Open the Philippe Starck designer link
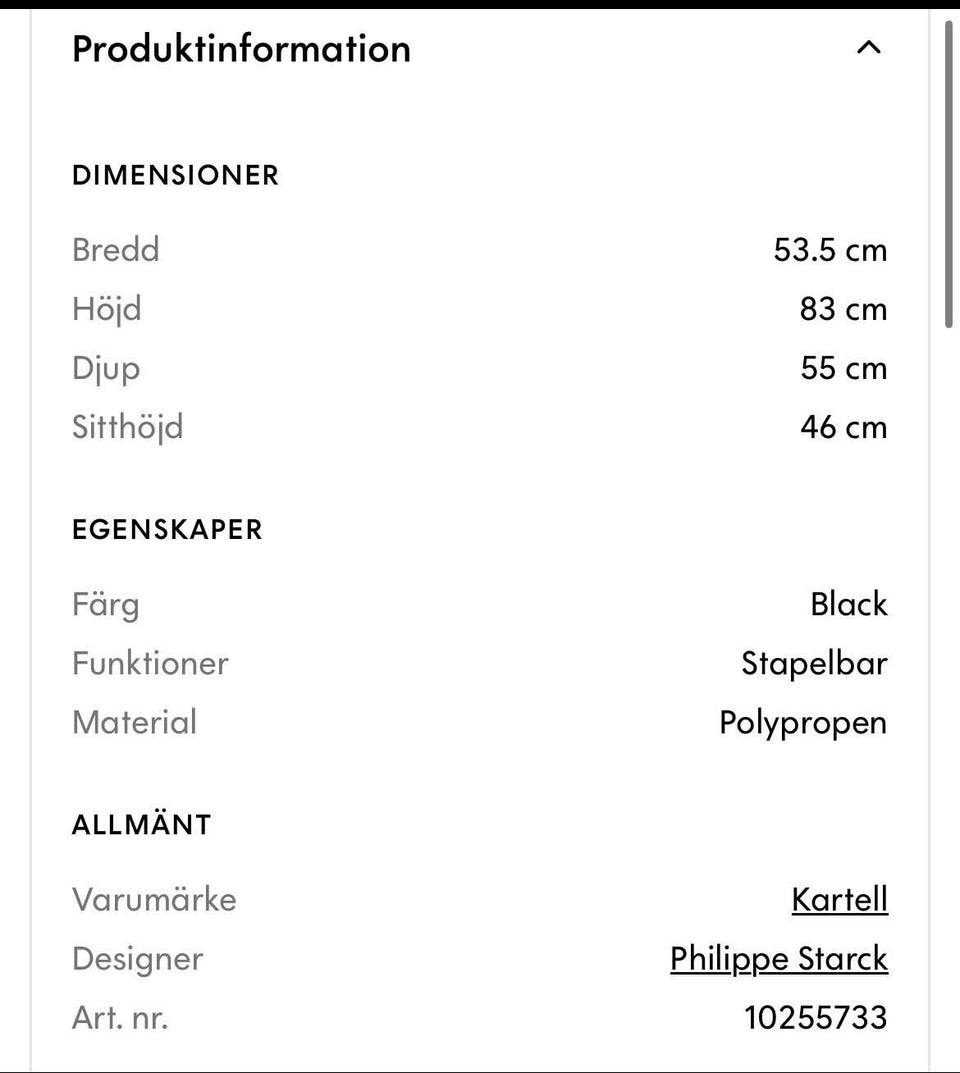The height and width of the screenshot is (1073, 960). [778, 958]
